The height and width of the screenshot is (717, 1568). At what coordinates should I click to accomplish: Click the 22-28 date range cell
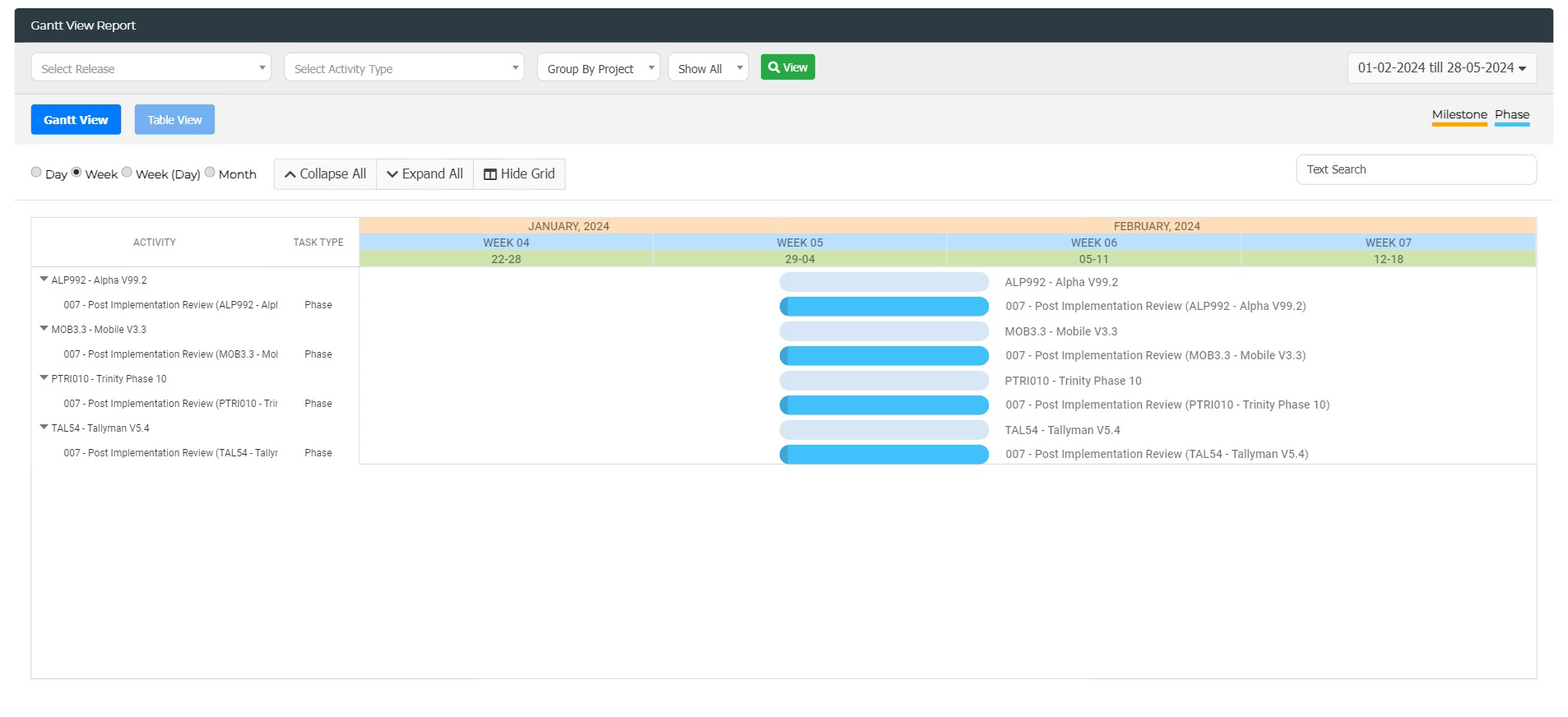pyautogui.click(x=506, y=259)
